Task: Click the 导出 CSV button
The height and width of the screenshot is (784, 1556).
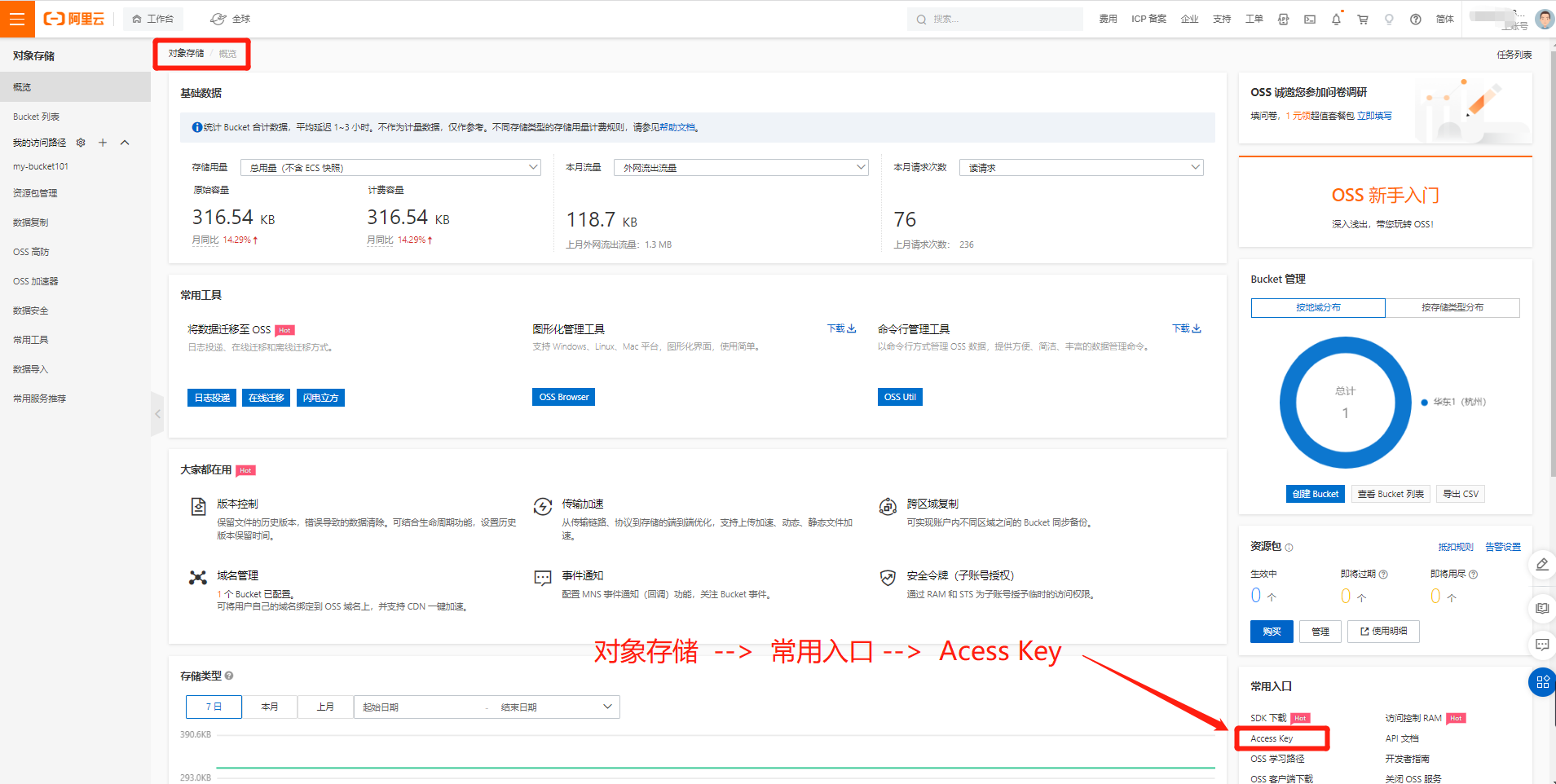Action: 1461,494
